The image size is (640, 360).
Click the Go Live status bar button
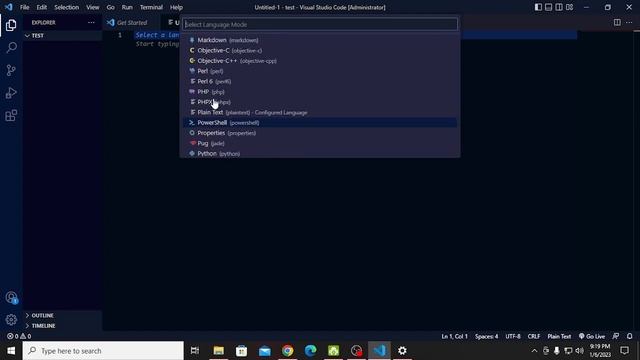592,336
